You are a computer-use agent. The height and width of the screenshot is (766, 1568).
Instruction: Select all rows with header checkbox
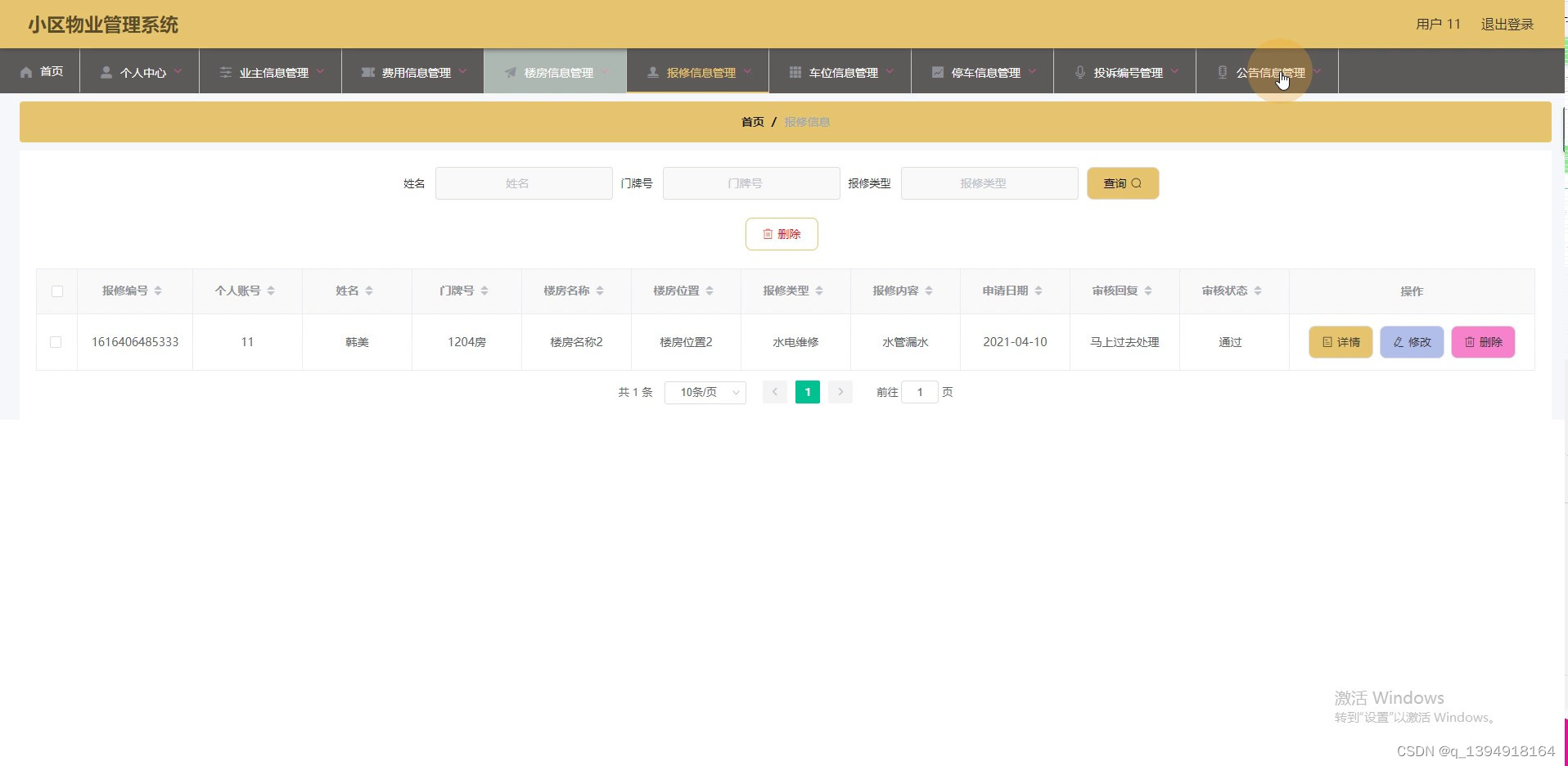pos(57,291)
